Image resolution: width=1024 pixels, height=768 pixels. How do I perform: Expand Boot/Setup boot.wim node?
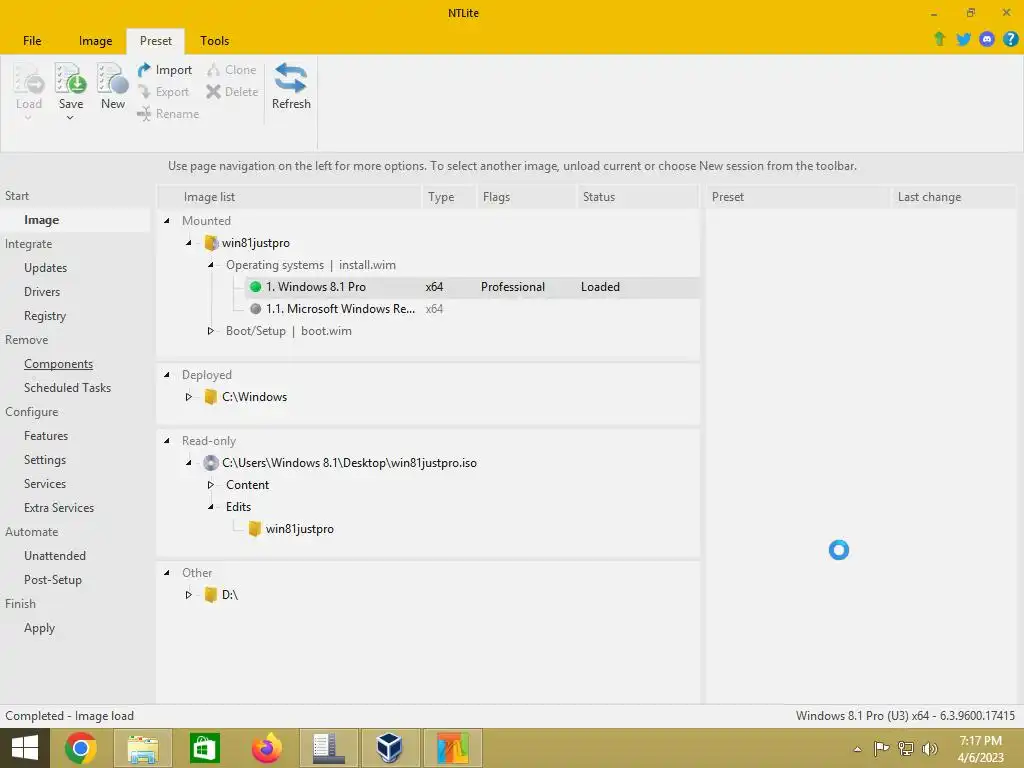pyautogui.click(x=211, y=331)
